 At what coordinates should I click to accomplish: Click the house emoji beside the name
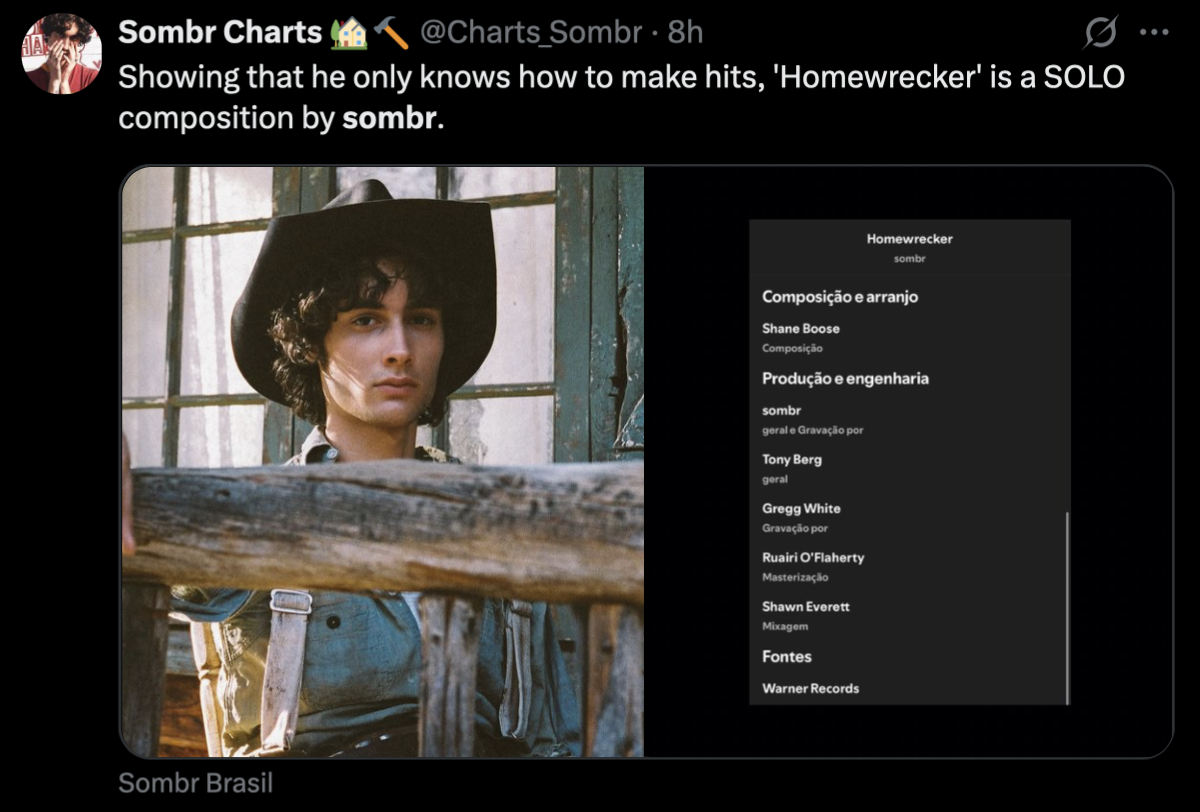(x=348, y=33)
